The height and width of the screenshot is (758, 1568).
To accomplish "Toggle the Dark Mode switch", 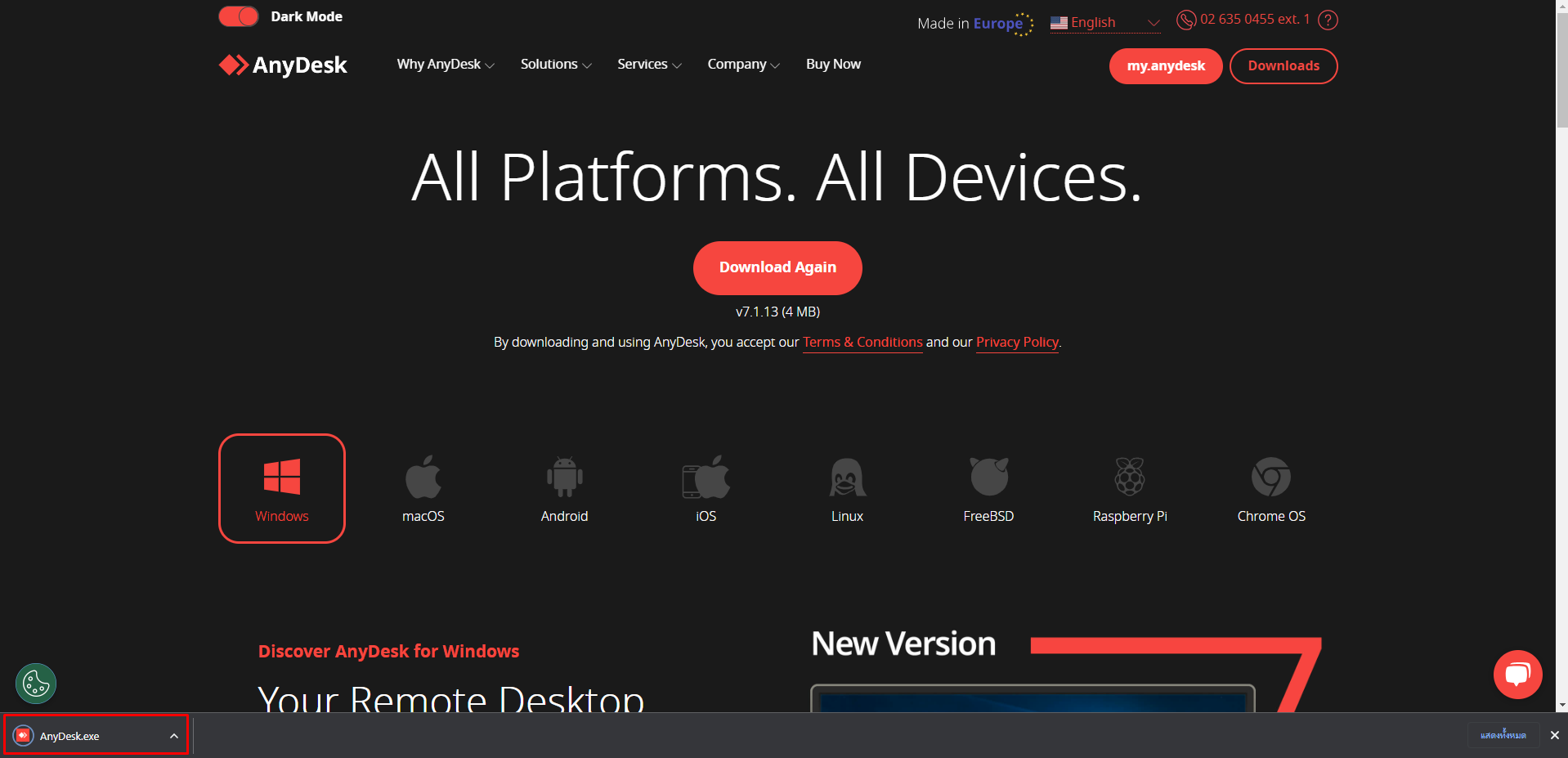I will tap(239, 16).
